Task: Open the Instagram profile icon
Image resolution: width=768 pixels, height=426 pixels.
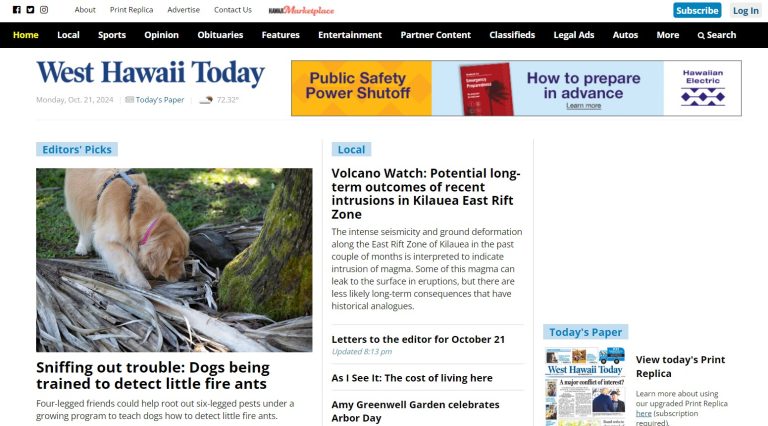Action: (x=44, y=10)
